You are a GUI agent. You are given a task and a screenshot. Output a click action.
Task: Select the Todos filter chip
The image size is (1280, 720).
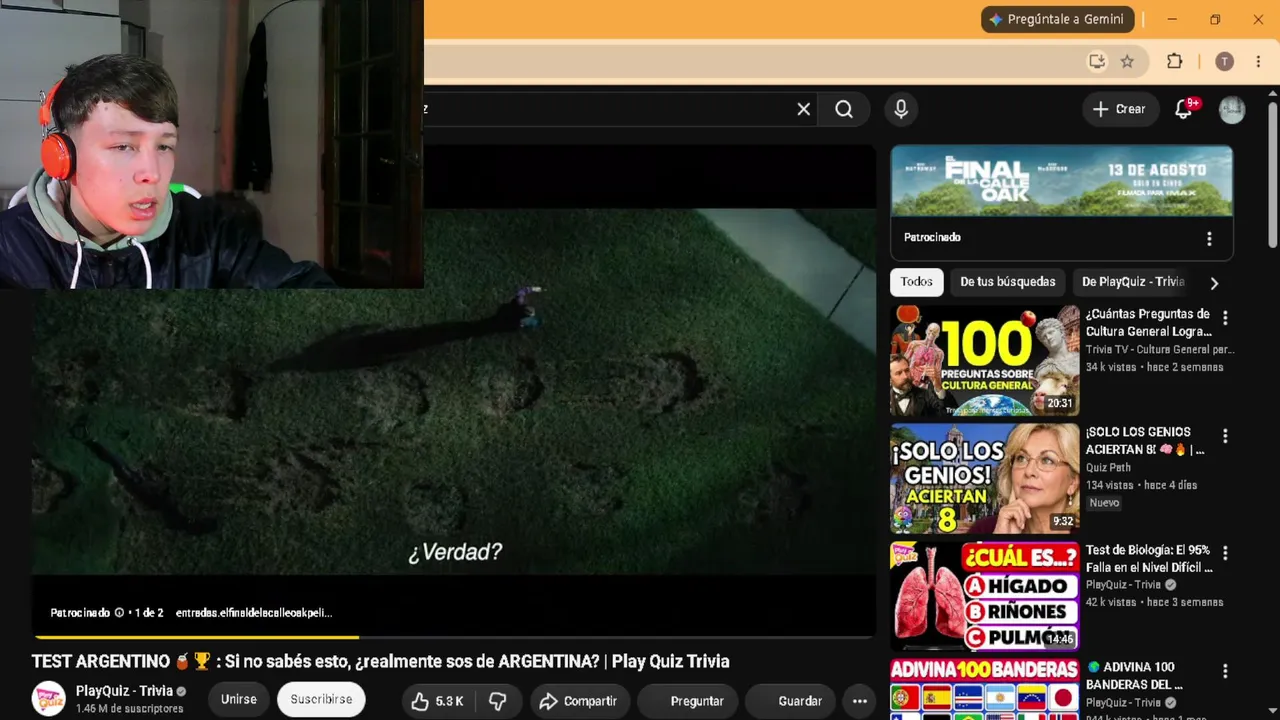(916, 282)
